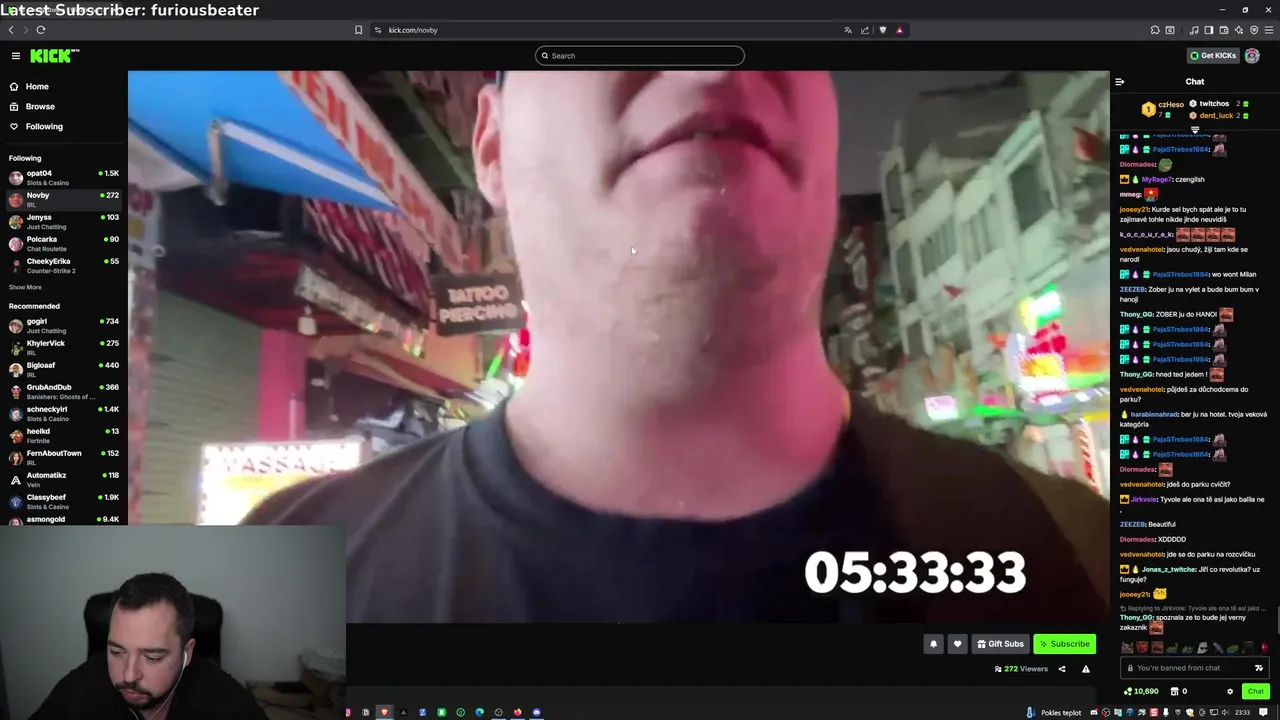The height and width of the screenshot is (720, 1280).
Task: Open schneckyirl recommended channel
Action: pos(64,414)
